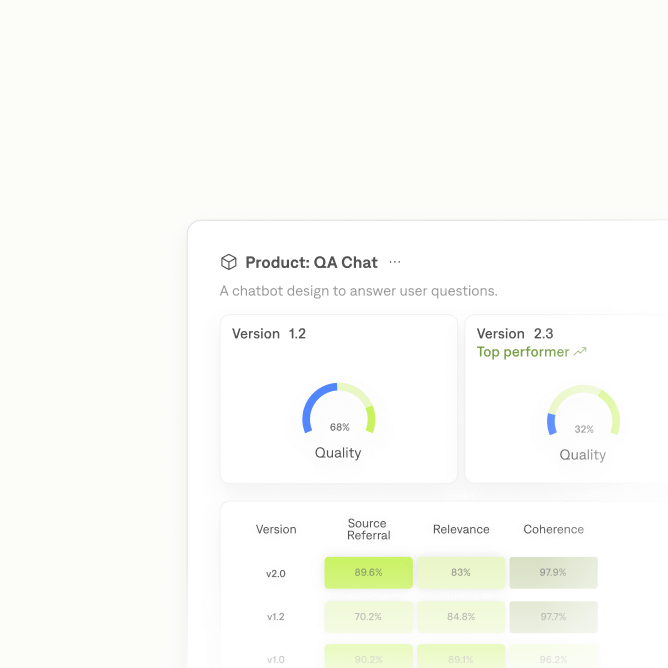Viewport: 668px width, 668px height.
Task: Click the Top performer trend arrow icon
Action: click(x=580, y=351)
